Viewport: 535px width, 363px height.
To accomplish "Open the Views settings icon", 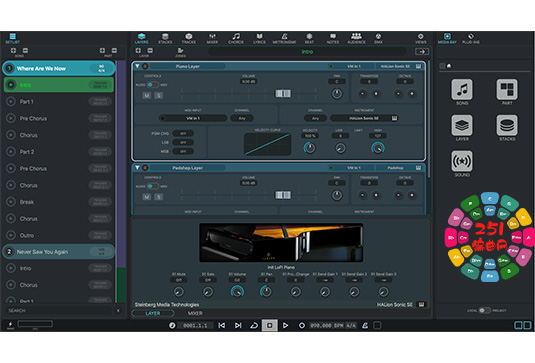I will coord(421,38).
